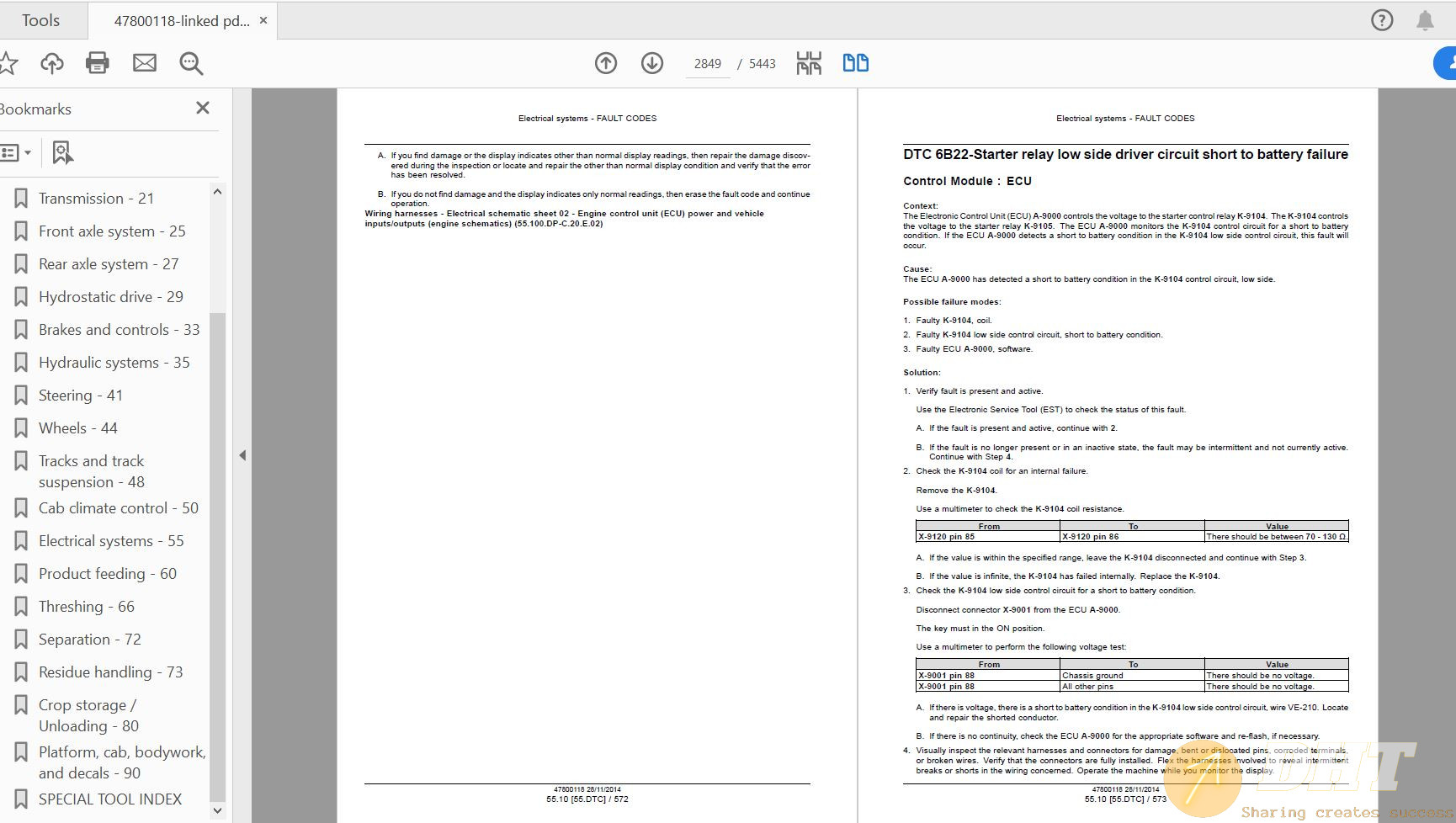
Task: Click the page number field showing 2849
Action: [708, 64]
